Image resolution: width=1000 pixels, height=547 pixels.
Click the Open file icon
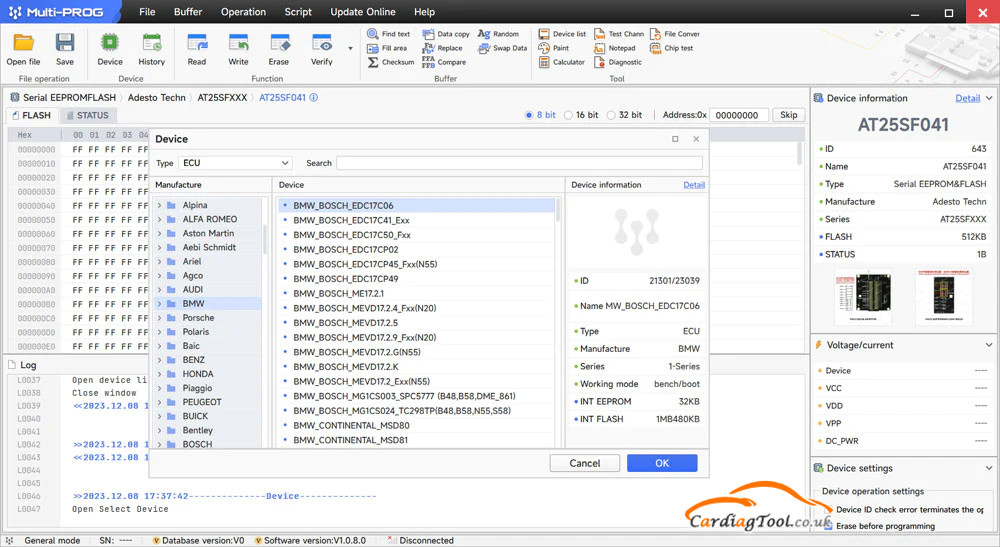(24, 43)
